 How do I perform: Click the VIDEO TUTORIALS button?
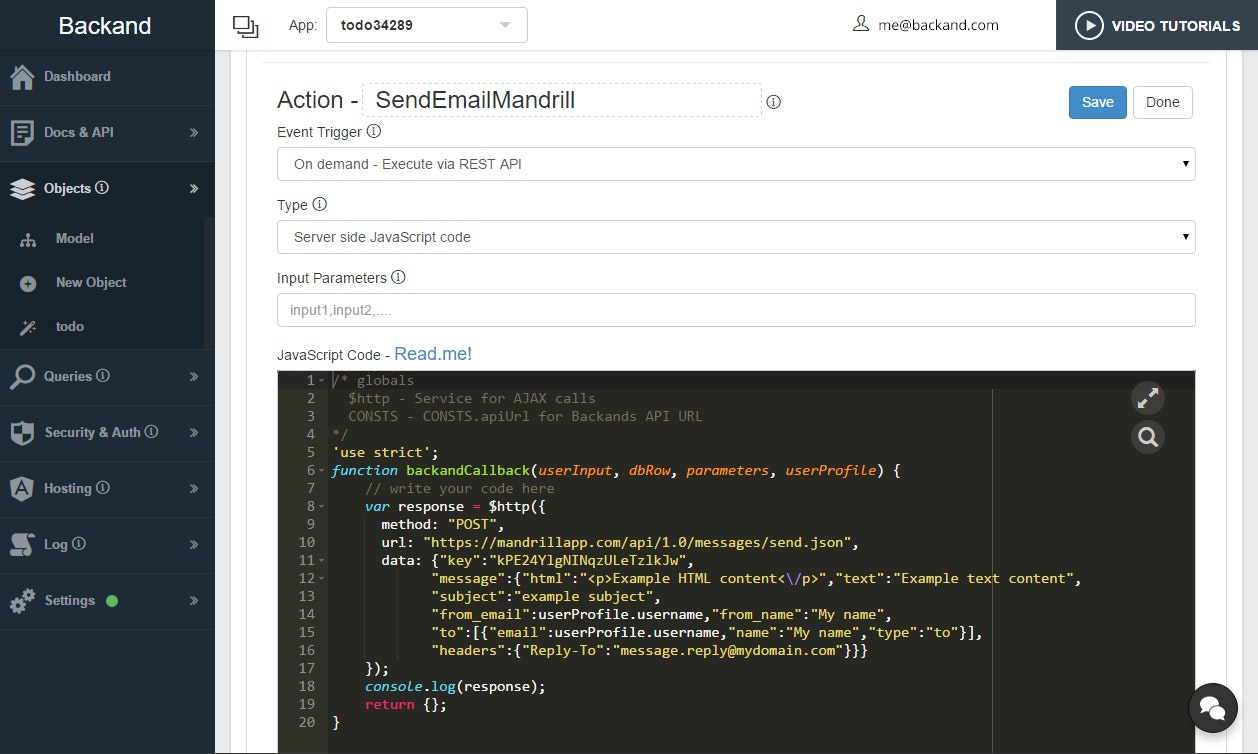(x=1157, y=25)
